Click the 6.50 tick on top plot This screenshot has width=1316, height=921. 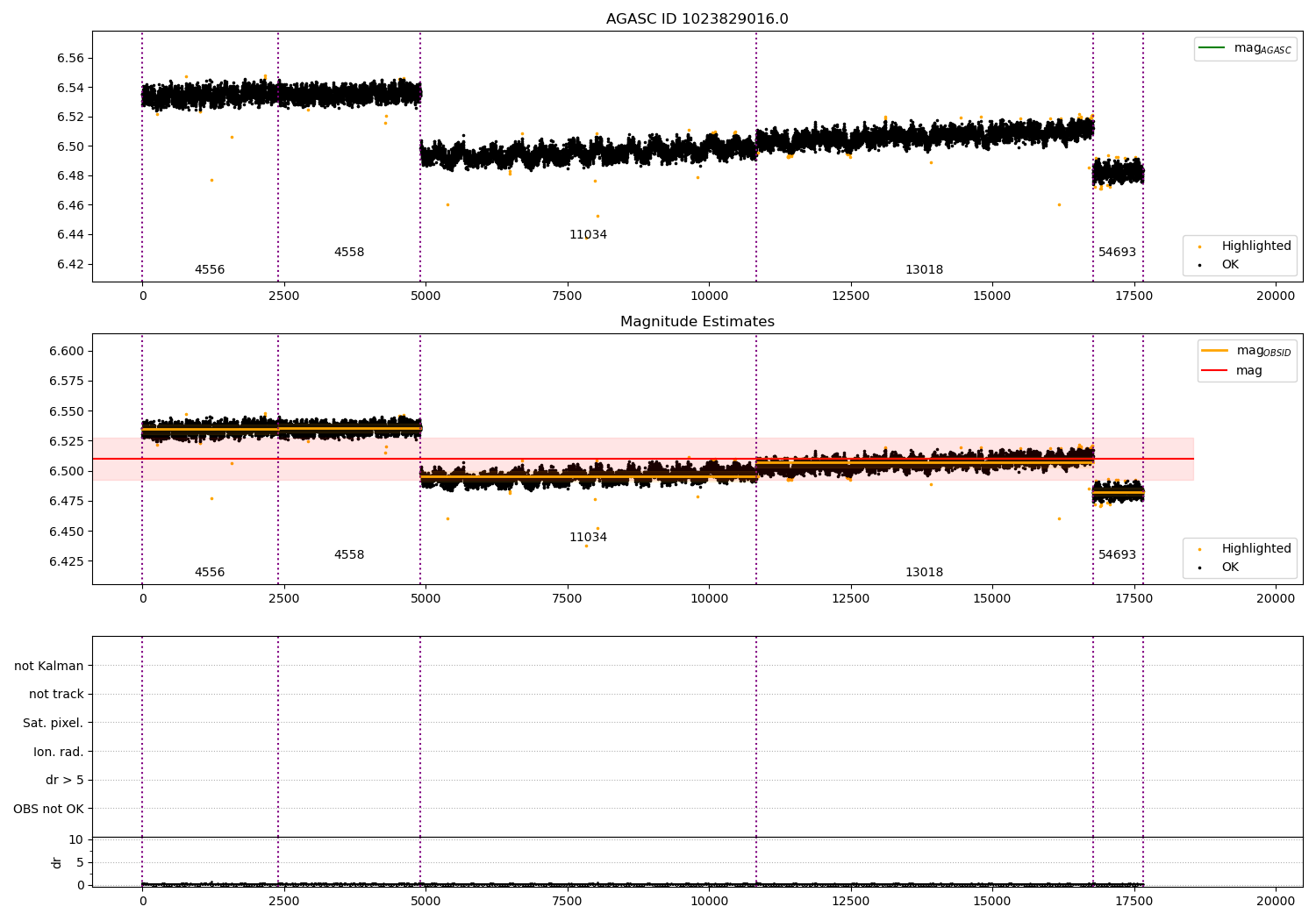click(x=70, y=146)
